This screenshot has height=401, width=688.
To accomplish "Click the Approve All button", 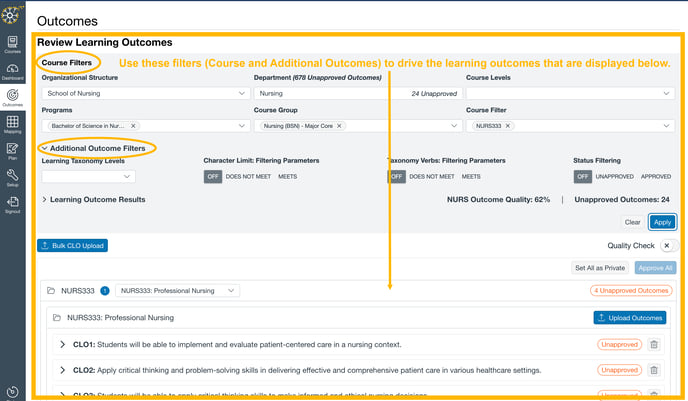I will pos(655,268).
